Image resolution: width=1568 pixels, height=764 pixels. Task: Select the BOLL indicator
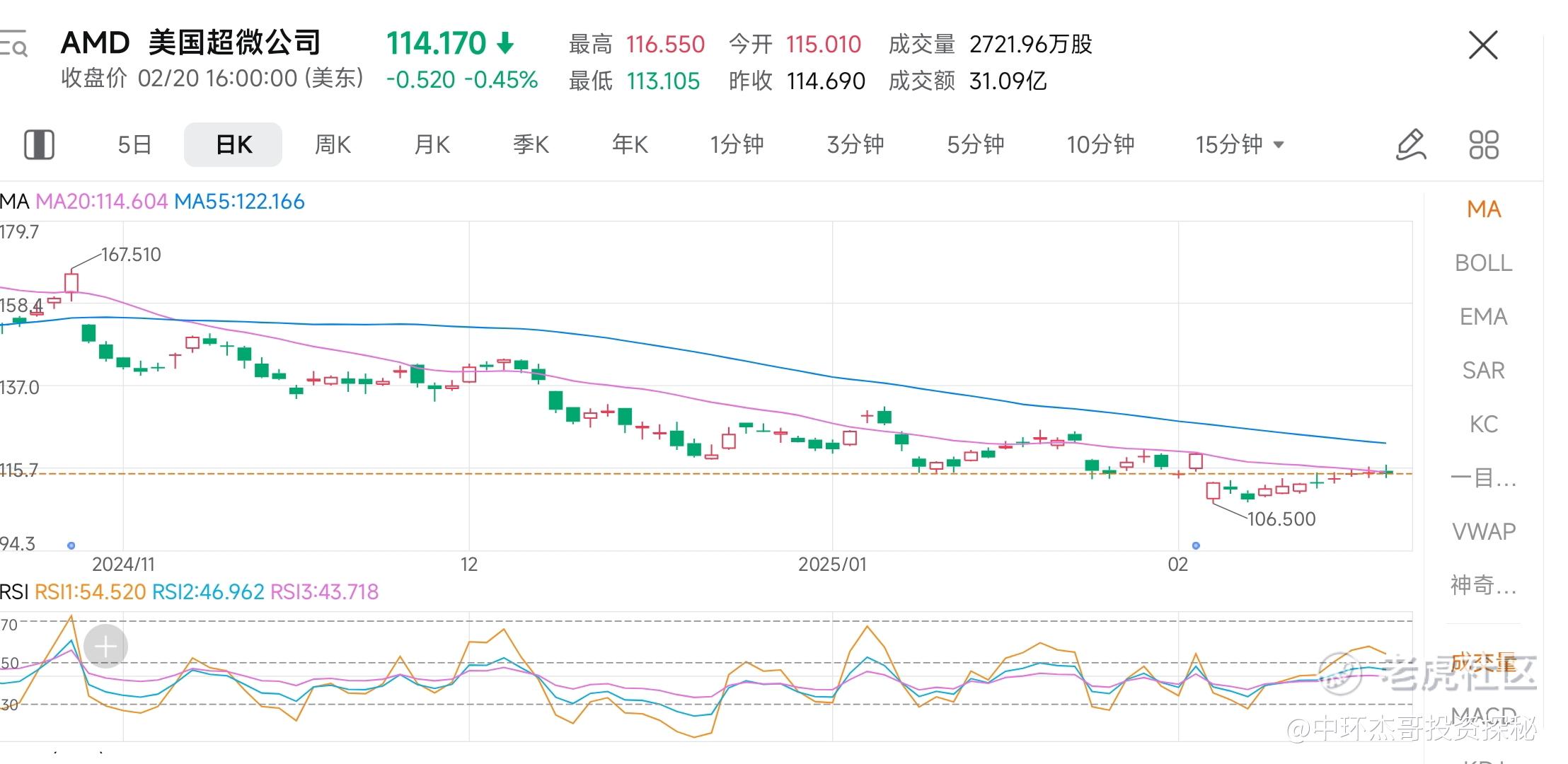tap(1484, 263)
